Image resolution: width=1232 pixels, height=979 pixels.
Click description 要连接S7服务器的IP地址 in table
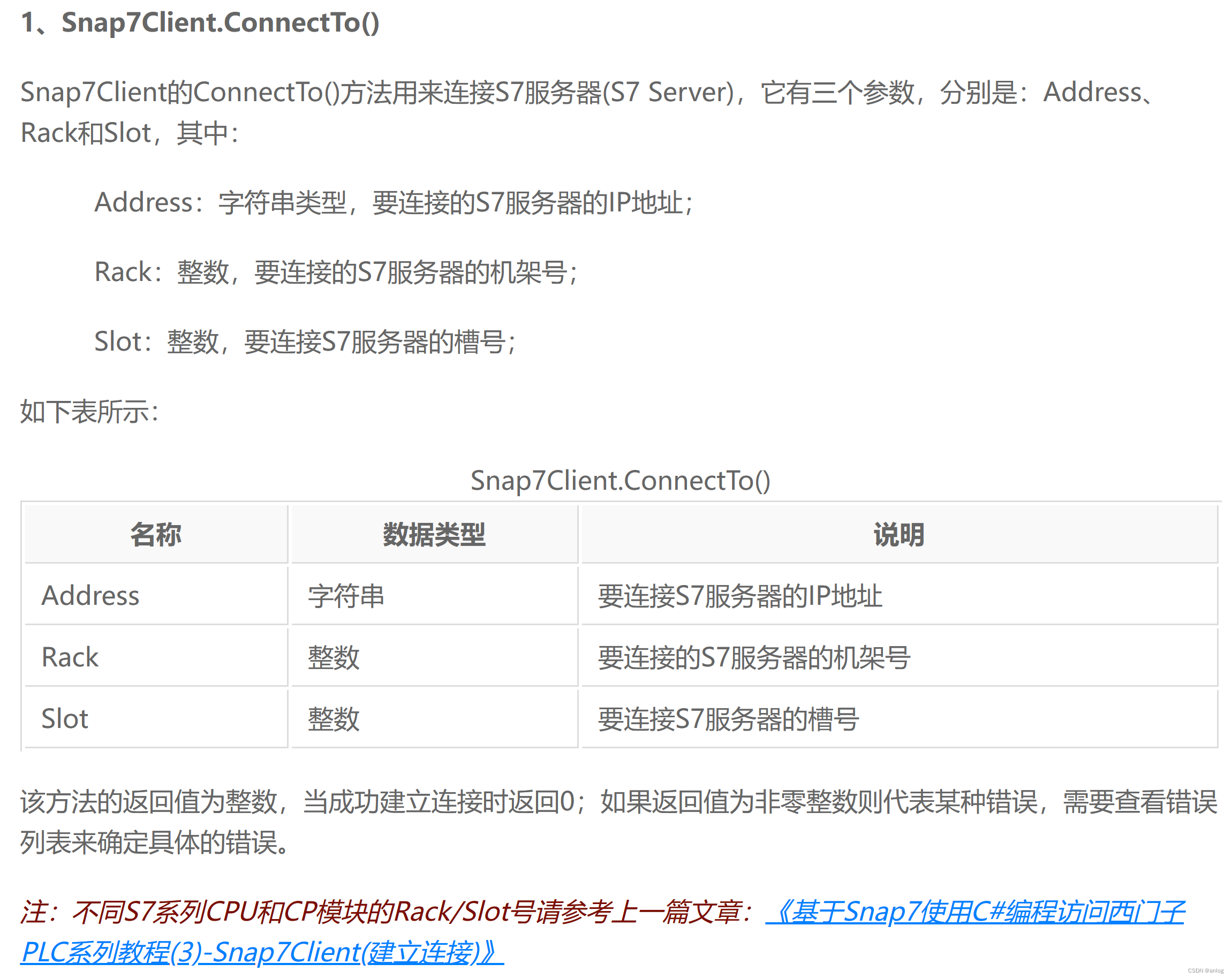click(739, 596)
